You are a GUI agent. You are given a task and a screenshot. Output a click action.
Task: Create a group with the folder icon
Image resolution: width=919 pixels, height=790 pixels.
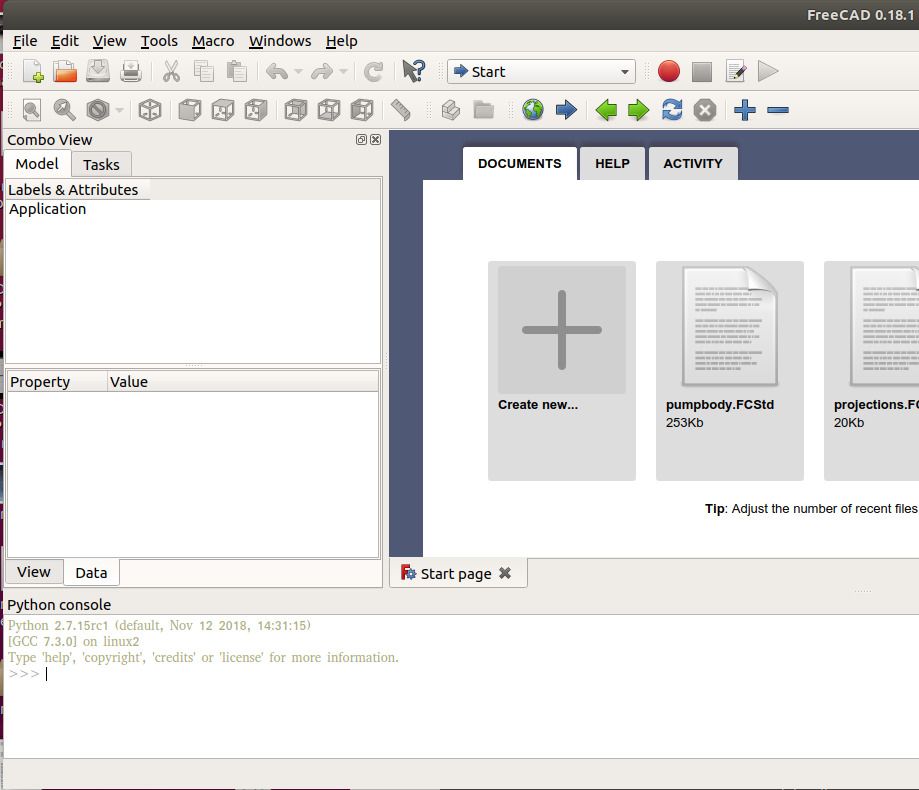484,110
